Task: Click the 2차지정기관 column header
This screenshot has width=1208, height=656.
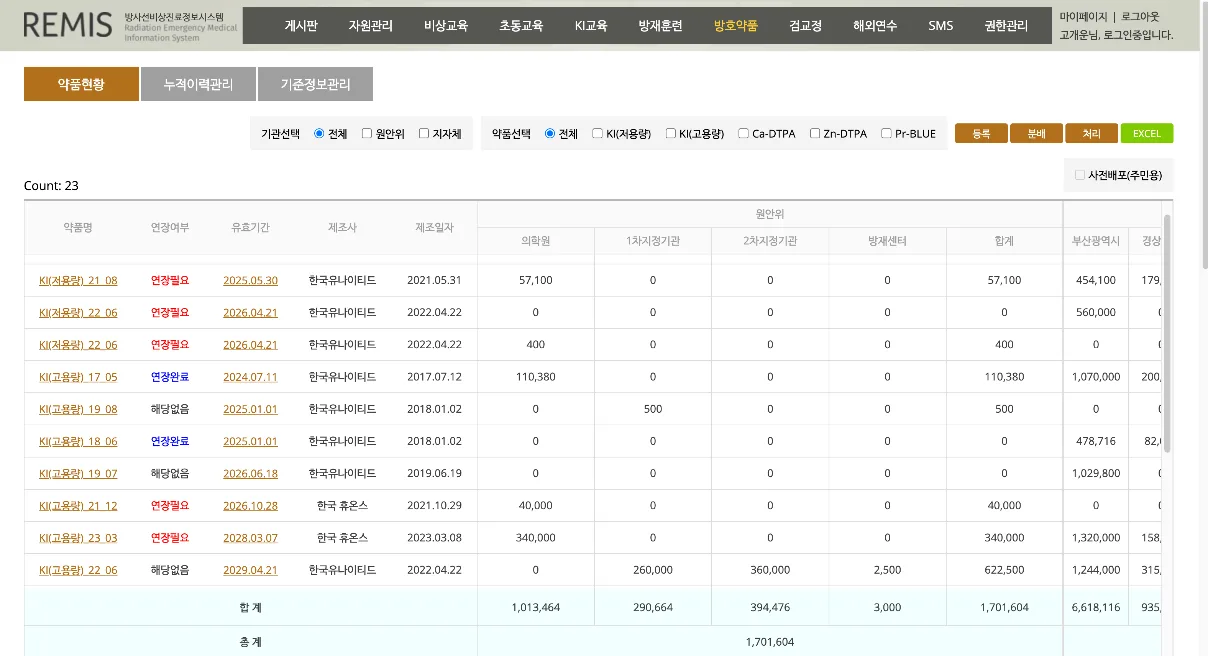Action: [770, 240]
